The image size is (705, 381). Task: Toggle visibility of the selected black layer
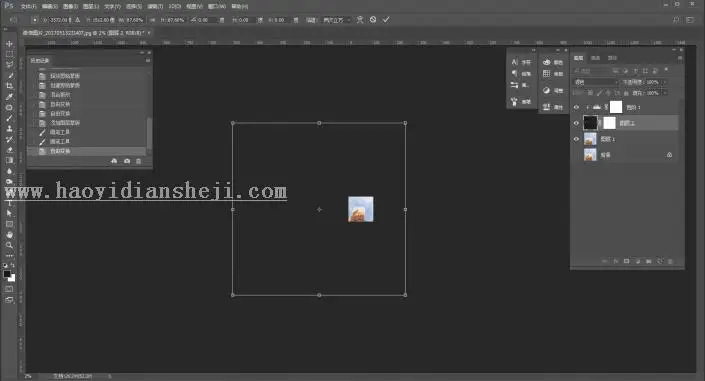(x=576, y=123)
